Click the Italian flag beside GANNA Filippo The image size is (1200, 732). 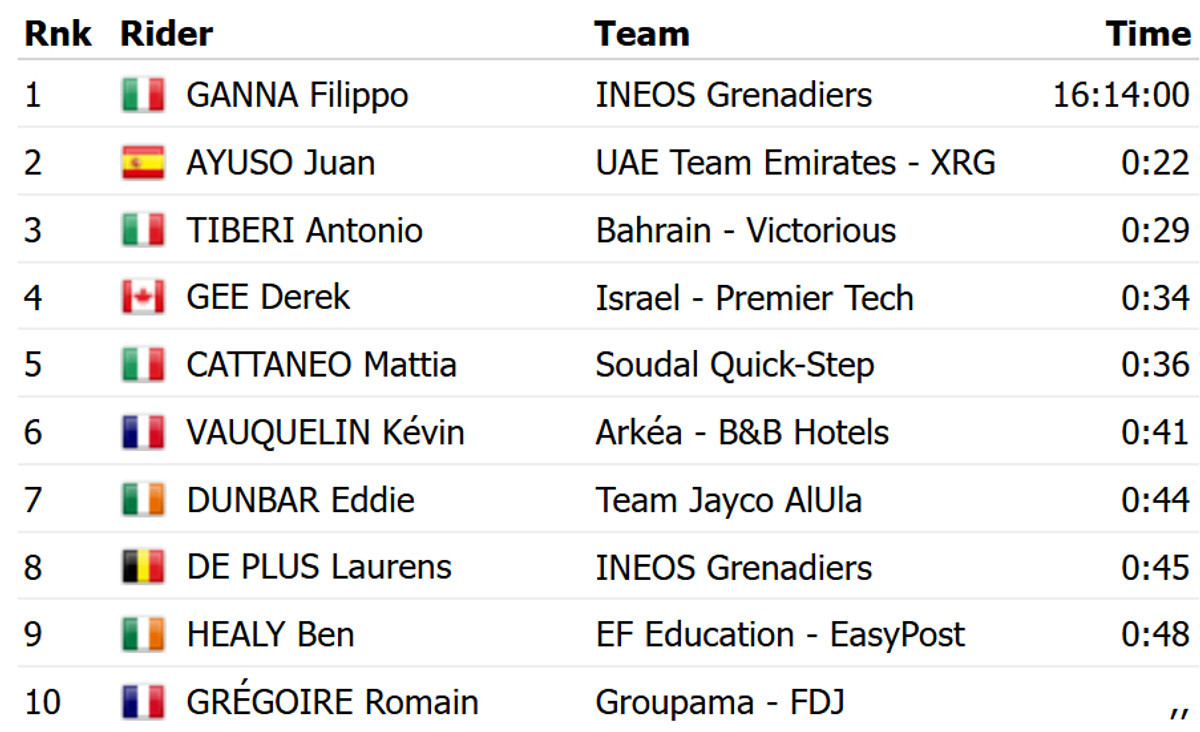(143, 95)
